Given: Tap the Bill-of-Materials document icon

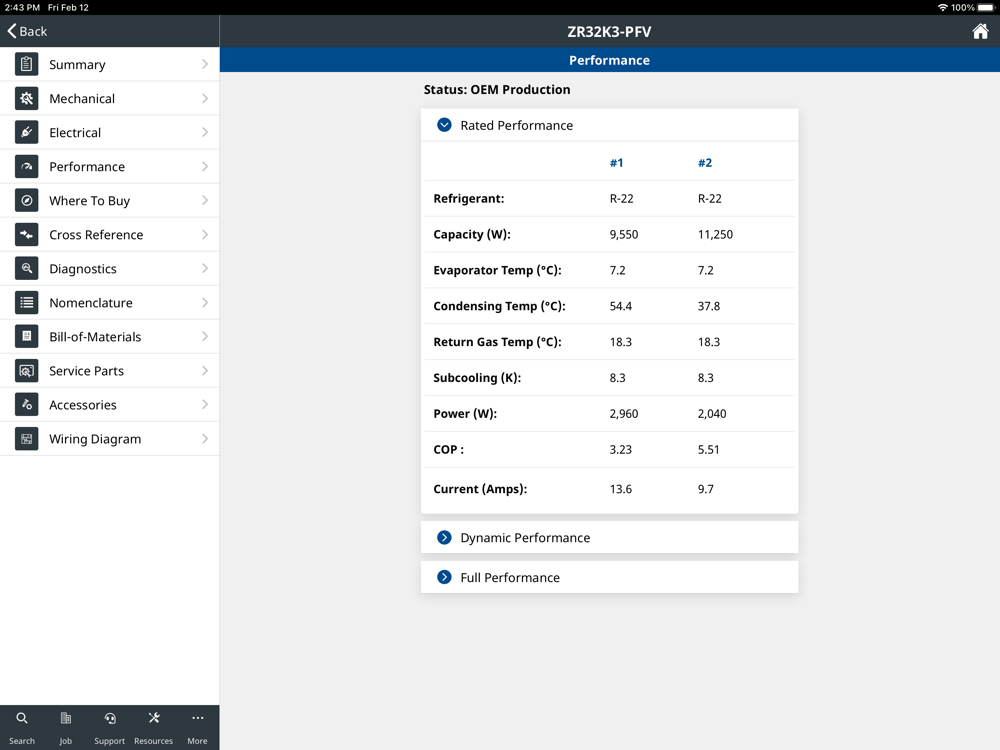Looking at the screenshot, I should (x=26, y=337).
